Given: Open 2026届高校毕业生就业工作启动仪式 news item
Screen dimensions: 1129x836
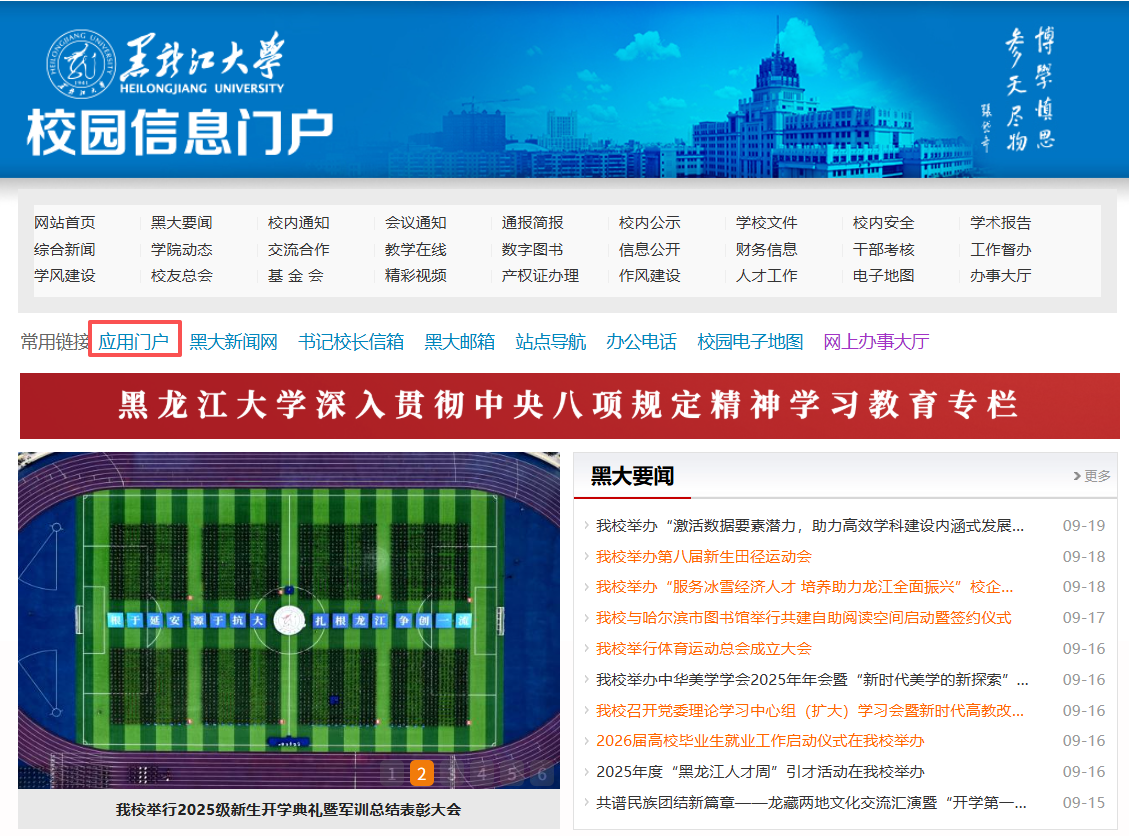Looking at the screenshot, I should (x=759, y=741).
